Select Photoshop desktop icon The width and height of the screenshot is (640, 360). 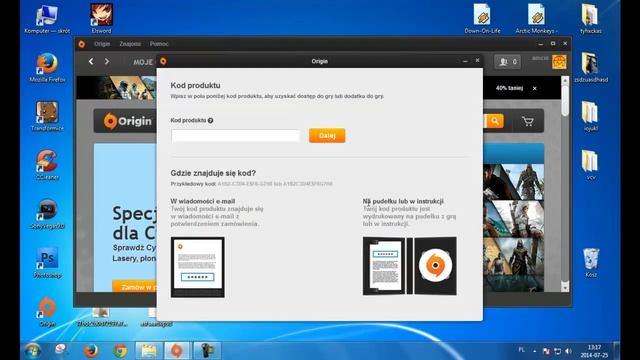point(47,263)
